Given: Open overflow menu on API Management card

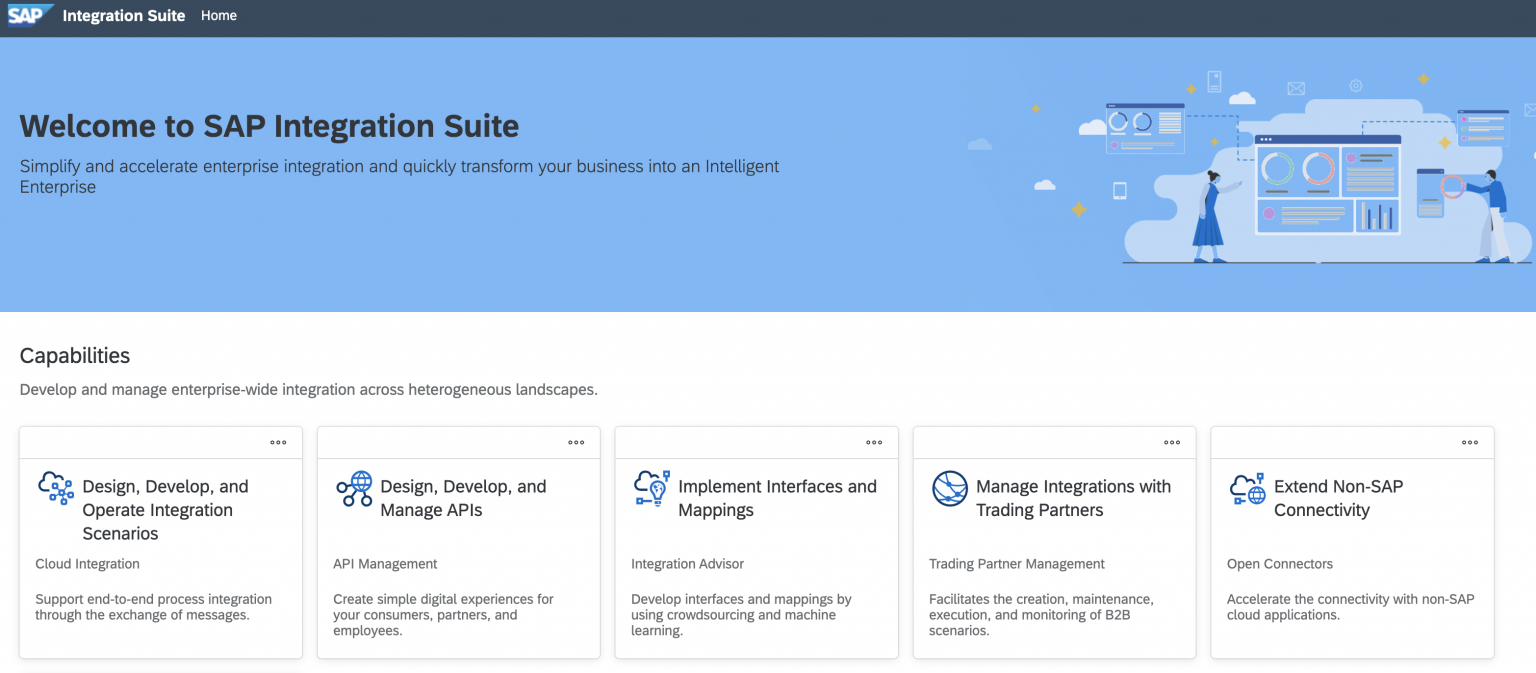Looking at the screenshot, I should (x=576, y=441).
